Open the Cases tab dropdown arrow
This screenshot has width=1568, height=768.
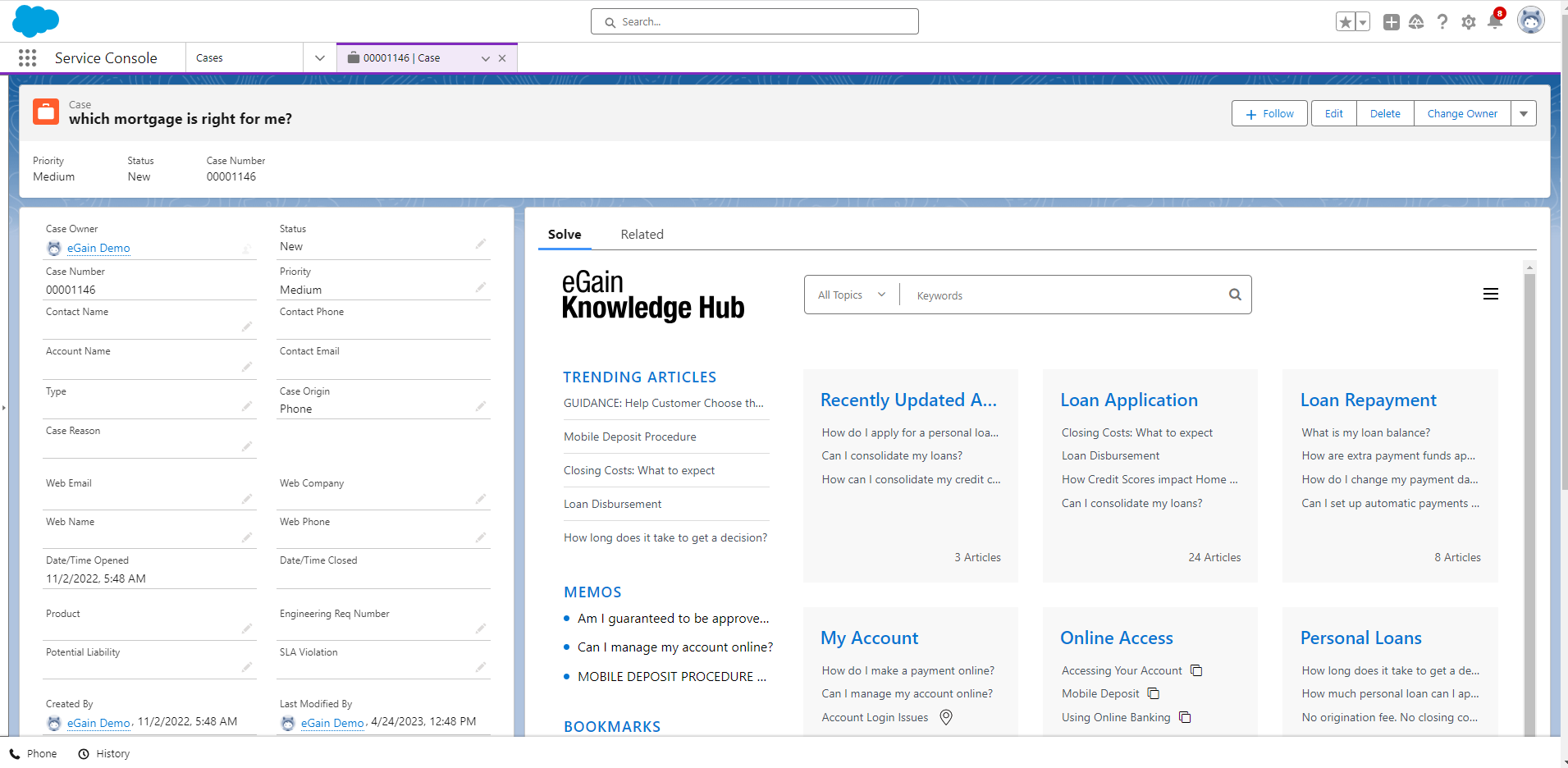pyautogui.click(x=319, y=57)
